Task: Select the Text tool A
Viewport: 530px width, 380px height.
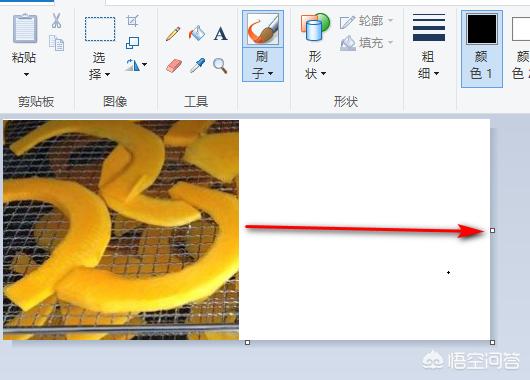Action: [x=220, y=34]
